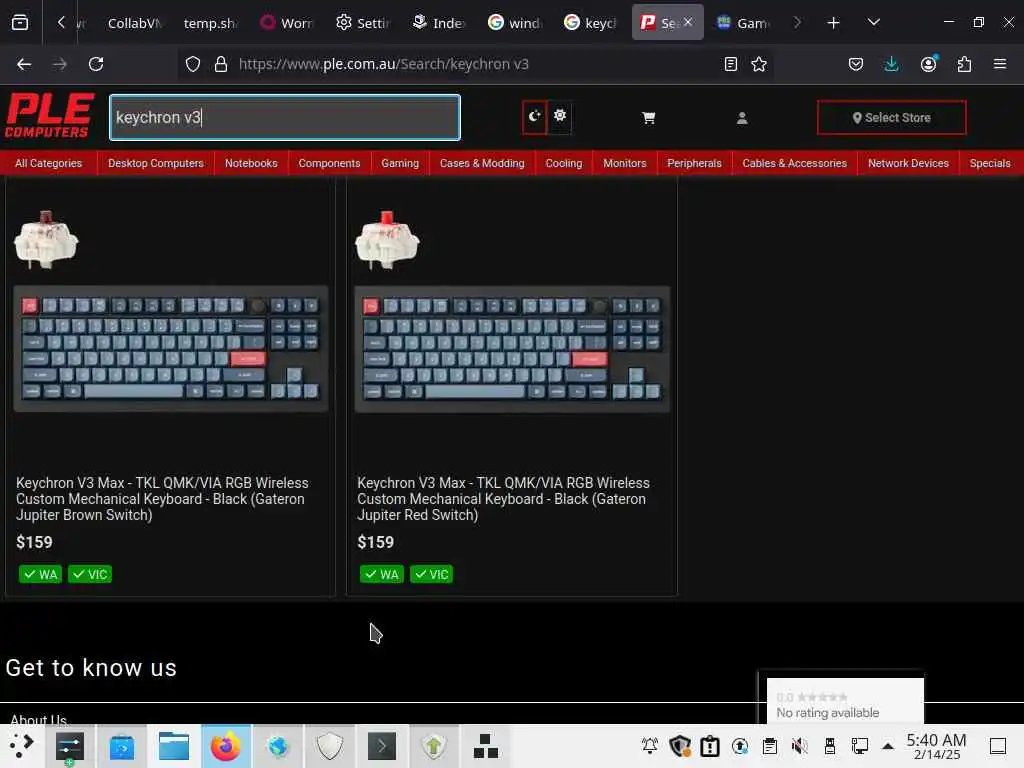Open Brown Switch keyboard product image
This screenshot has height=768, width=1024.
(x=170, y=349)
